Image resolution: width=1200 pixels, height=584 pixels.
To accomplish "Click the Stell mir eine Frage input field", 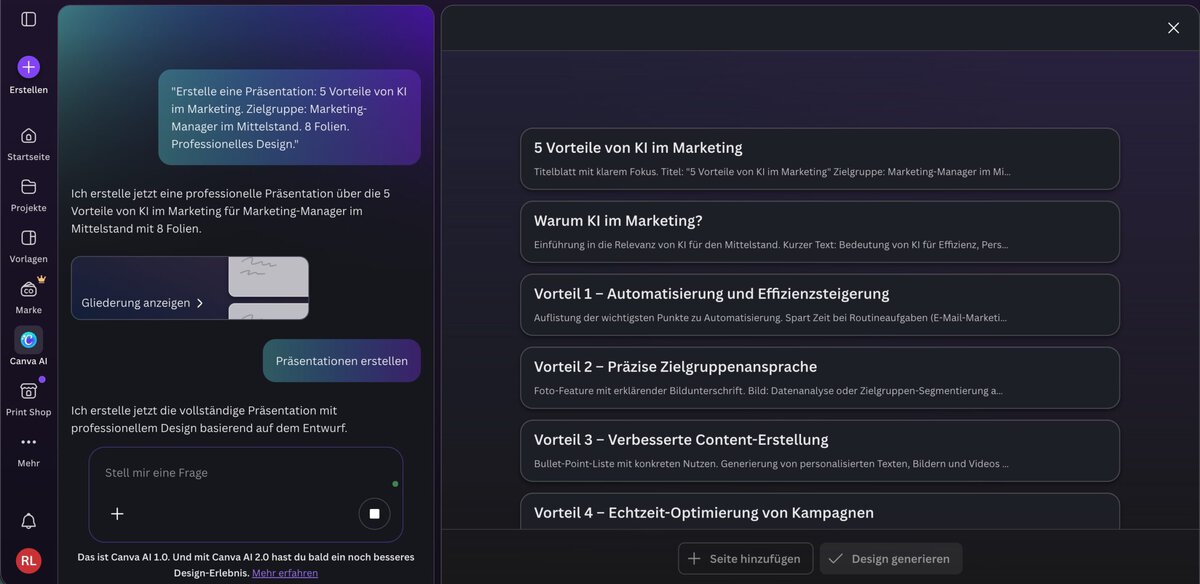I will [200, 472].
